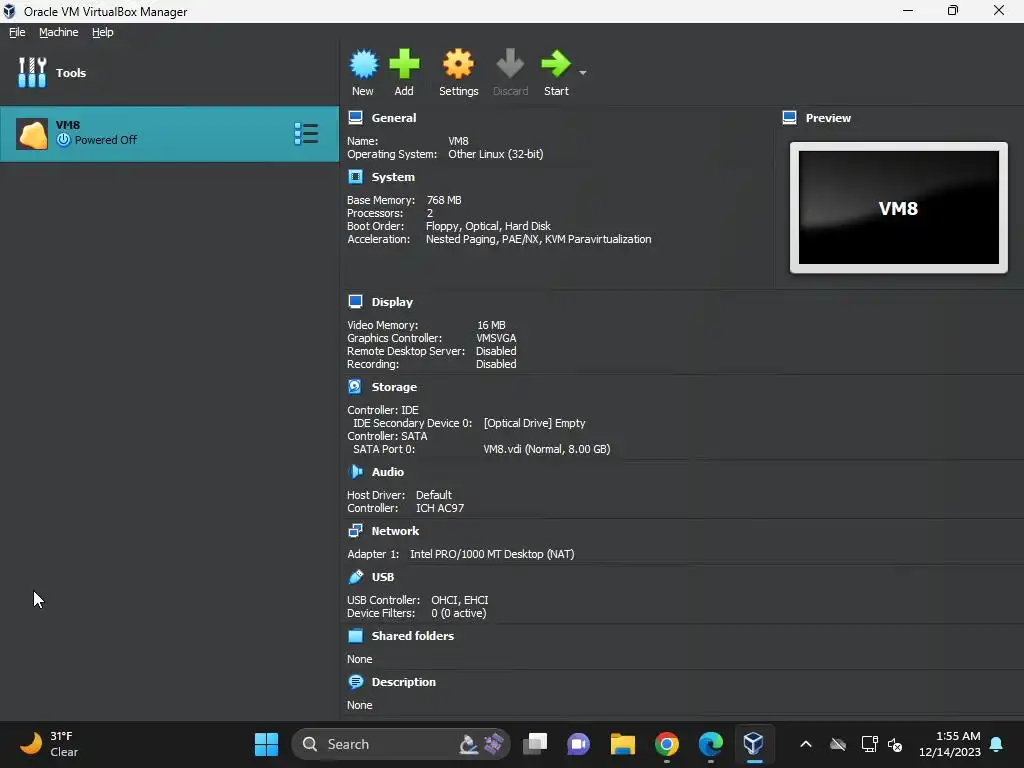Viewport: 1024px width, 768px height.
Task: Open File Explorer from taskbar
Action: 622,744
